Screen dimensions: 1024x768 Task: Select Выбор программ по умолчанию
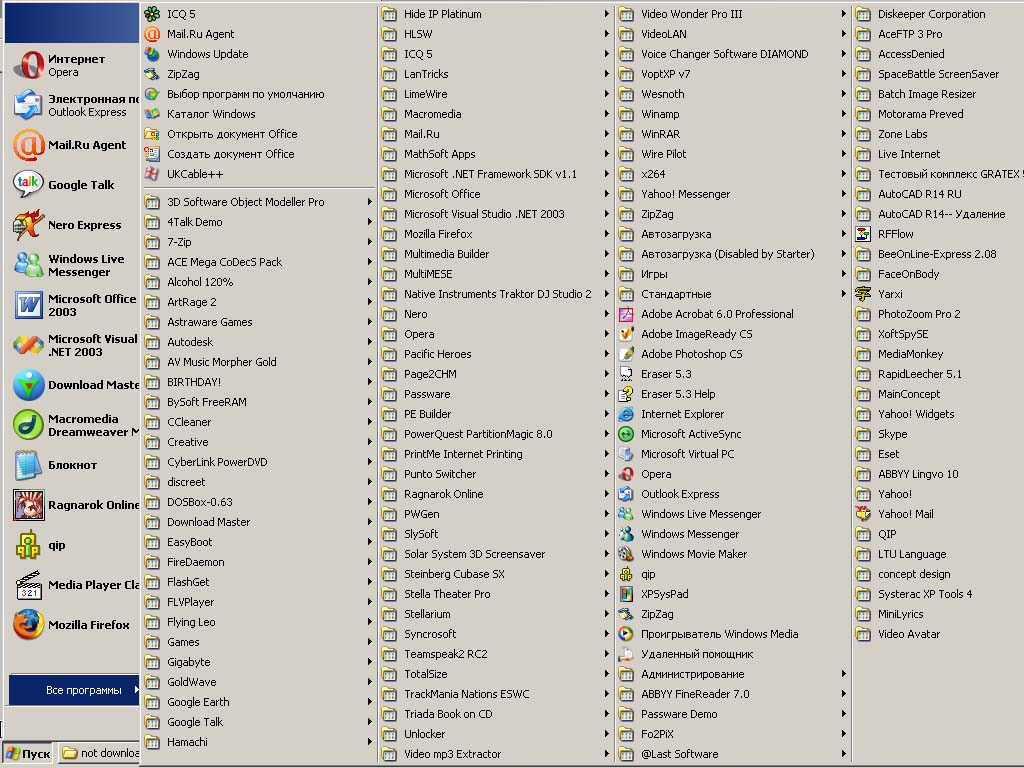click(259, 94)
